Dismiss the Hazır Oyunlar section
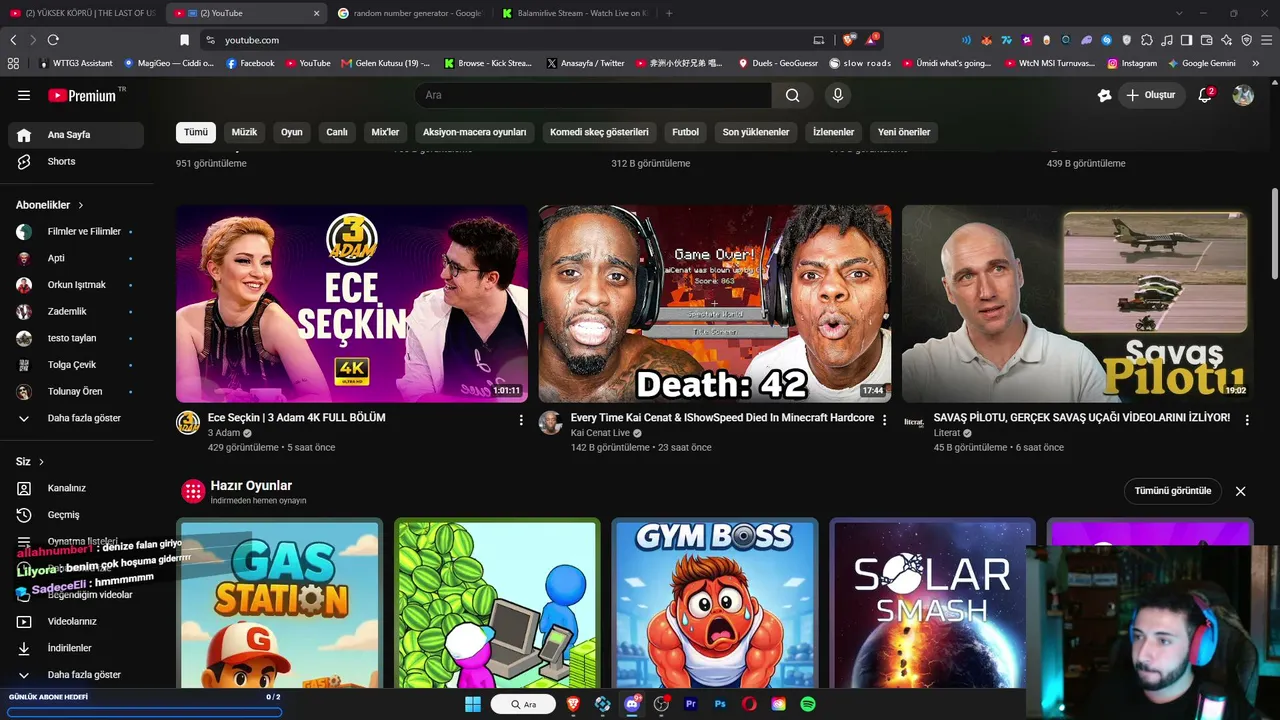 pyautogui.click(x=1240, y=491)
